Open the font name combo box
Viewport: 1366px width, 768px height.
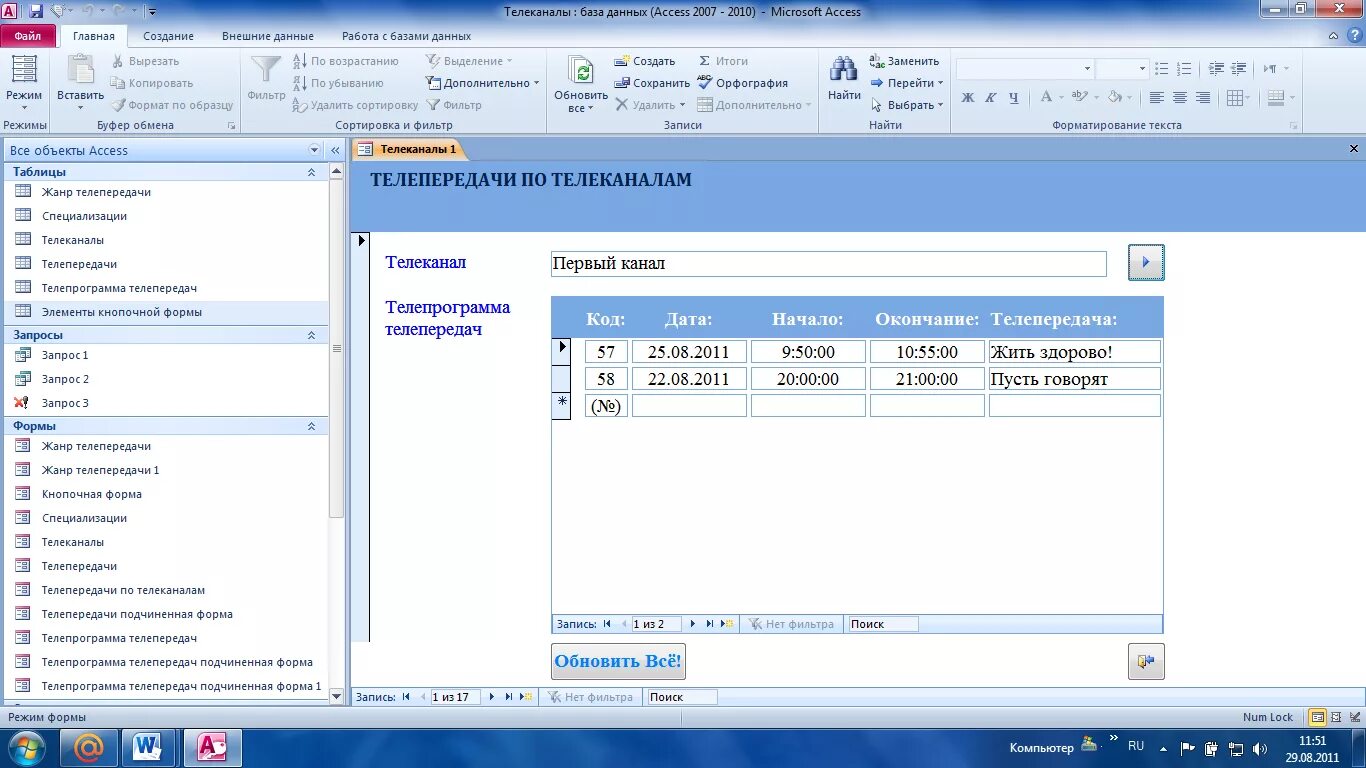1025,69
